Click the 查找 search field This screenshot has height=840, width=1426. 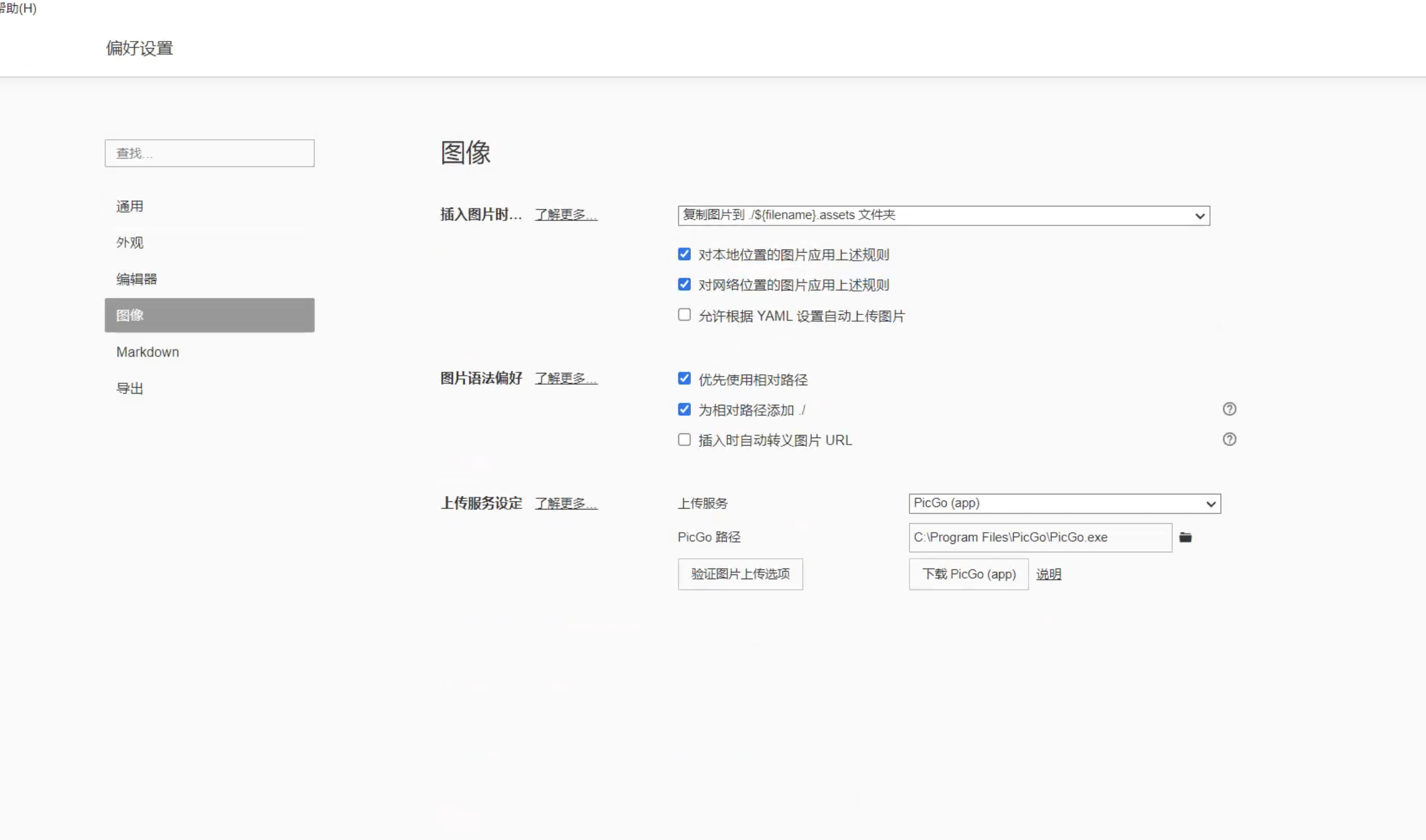pos(209,153)
